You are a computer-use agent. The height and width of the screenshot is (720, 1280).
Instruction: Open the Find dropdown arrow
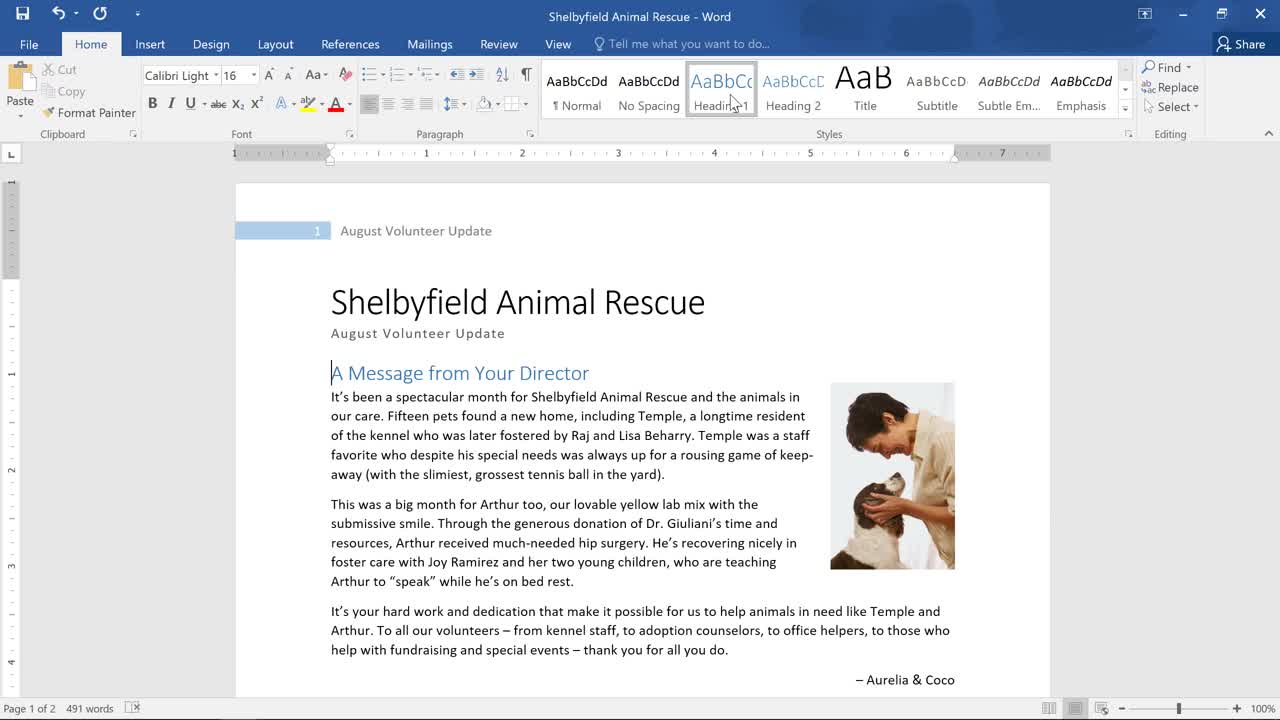coord(1189,68)
